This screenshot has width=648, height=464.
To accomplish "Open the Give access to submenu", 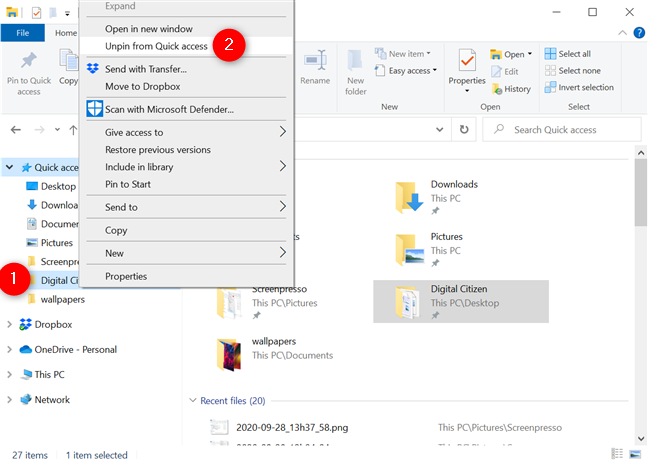I will coord(187,132).
